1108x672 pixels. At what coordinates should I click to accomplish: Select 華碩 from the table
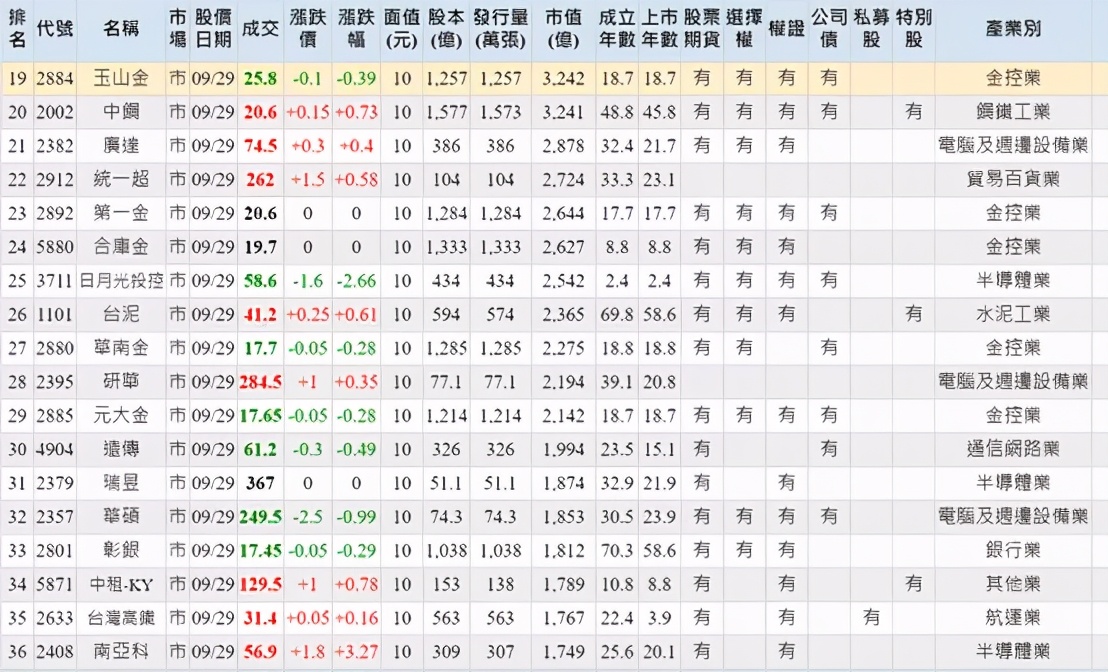point(120,517)
